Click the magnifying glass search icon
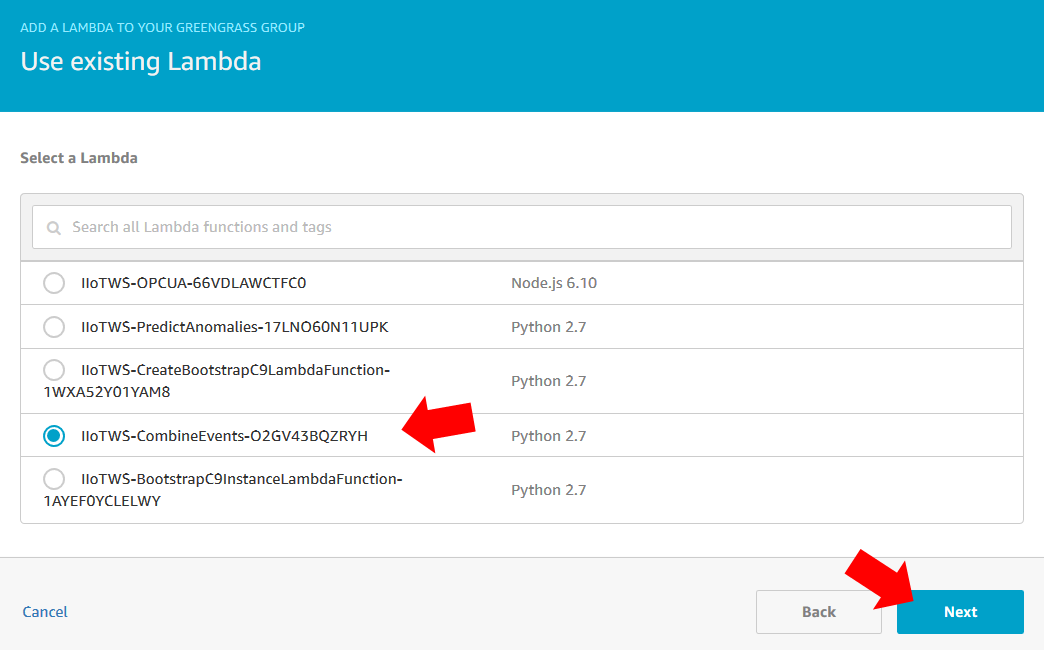Image resolution: width=1044 pixels, height=650 pixels. (53, 228)
